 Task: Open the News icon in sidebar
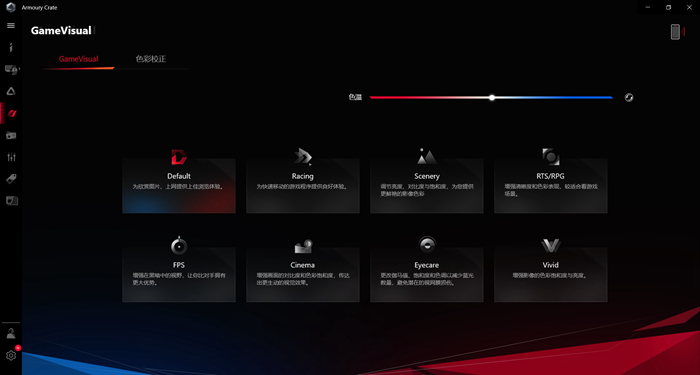click(12, 200)
